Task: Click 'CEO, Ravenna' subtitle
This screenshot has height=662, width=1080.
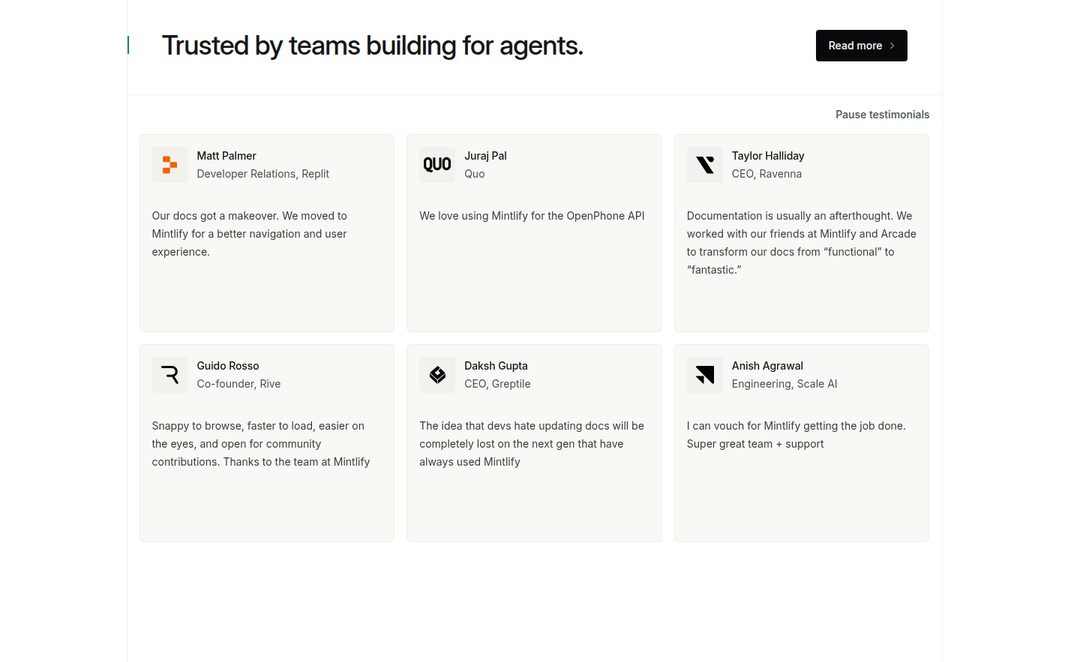Action: [767, 174]
